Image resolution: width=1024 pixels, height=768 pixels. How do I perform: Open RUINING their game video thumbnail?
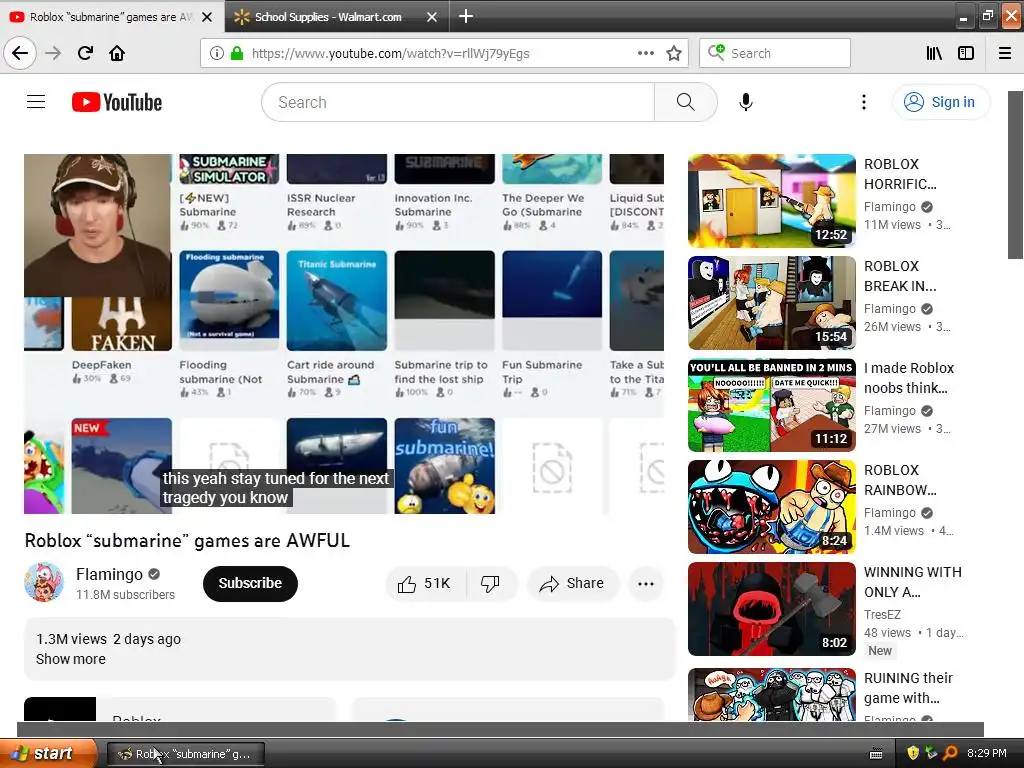pyautogui.click(x=771, y=695)
